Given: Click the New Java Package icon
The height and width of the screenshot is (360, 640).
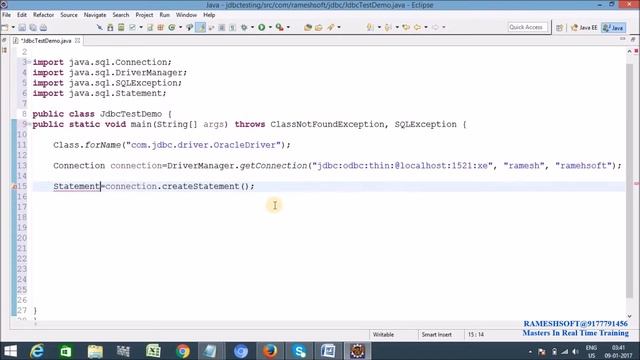Looking at the screenshot, I should [160, 27].
